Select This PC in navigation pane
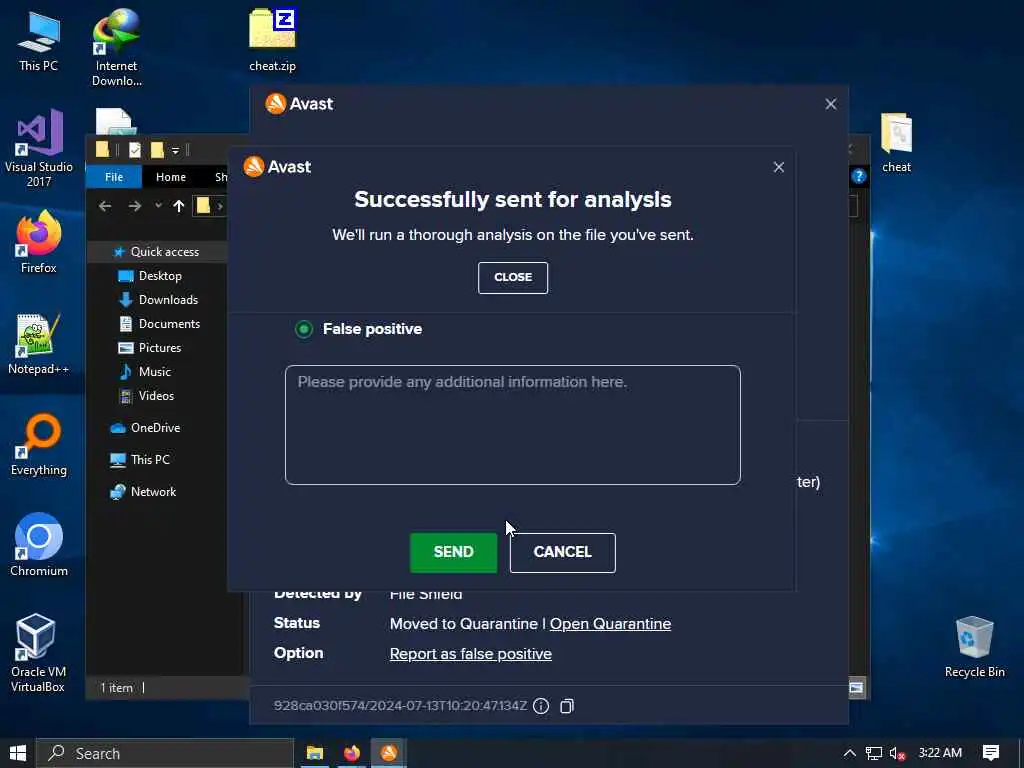The height and width of the screenshot is (768, 1024). (x=150, y=460)
